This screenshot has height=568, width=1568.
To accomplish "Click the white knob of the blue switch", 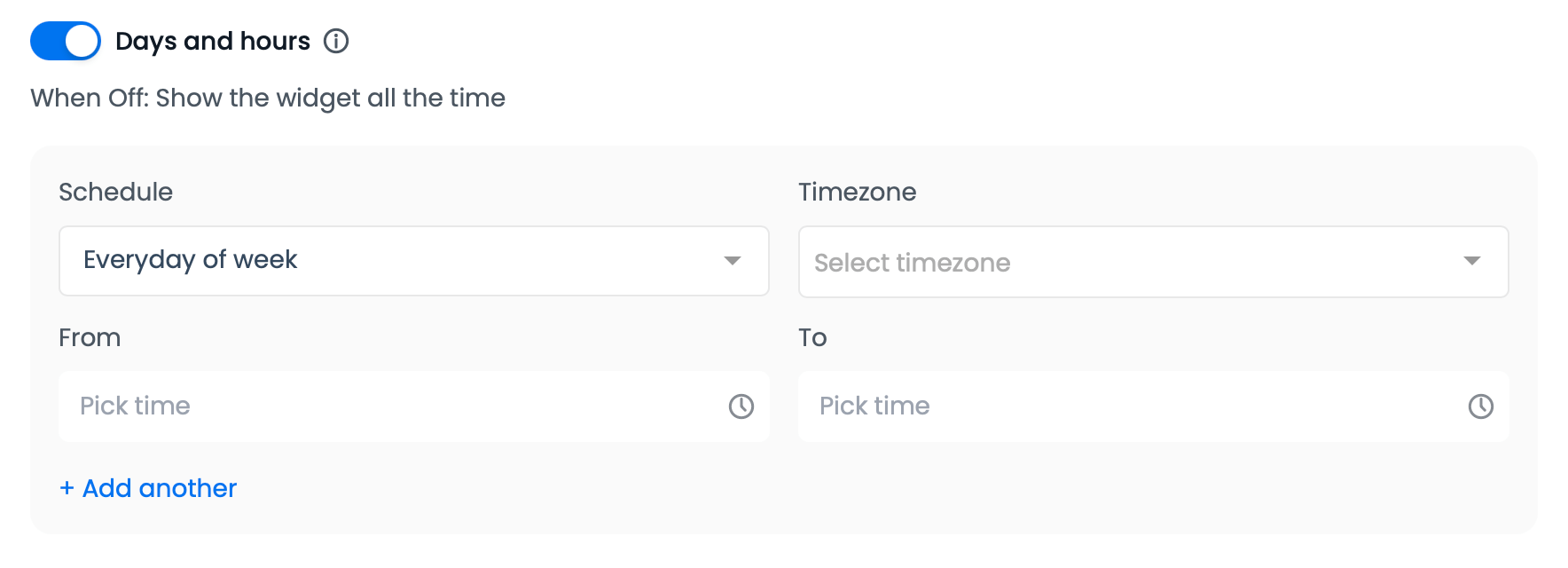I will tap(82, 41).
